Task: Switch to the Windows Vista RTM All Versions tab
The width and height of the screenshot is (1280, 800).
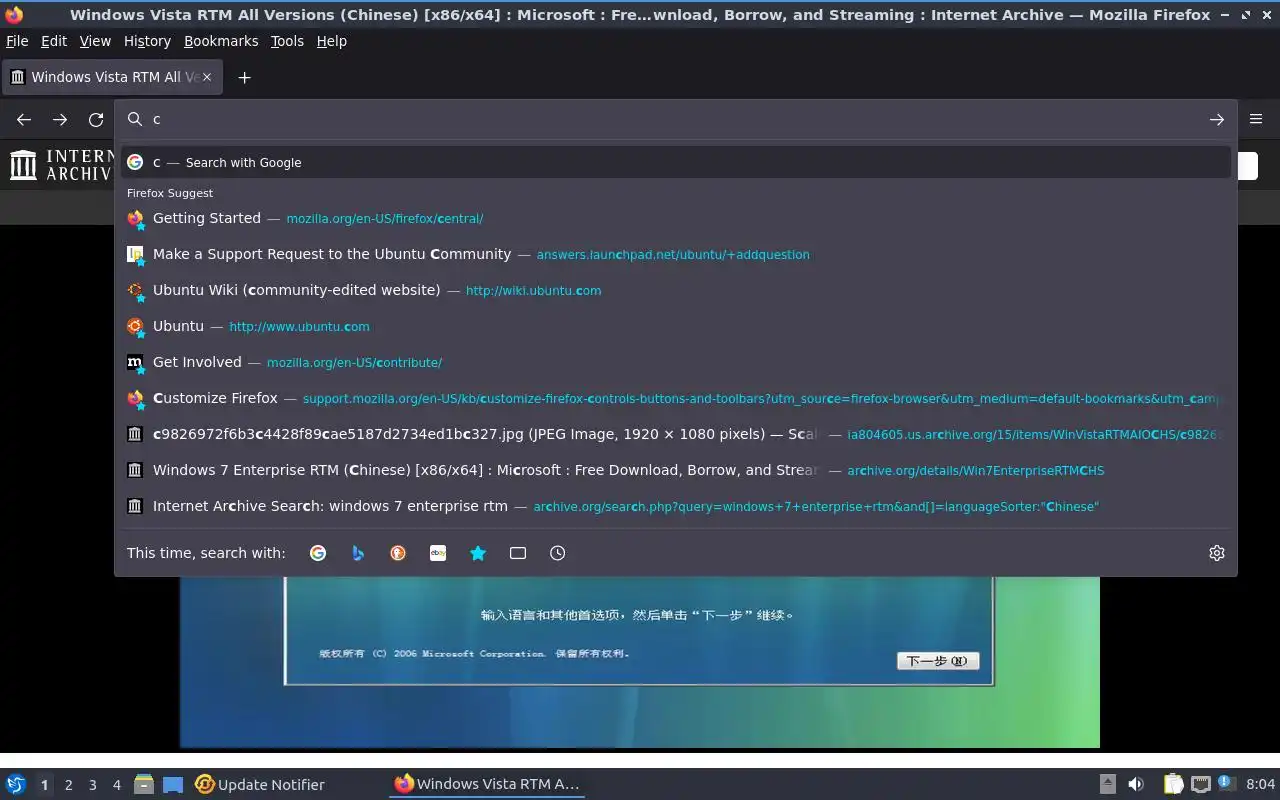Action: click(x=113, y=77)
